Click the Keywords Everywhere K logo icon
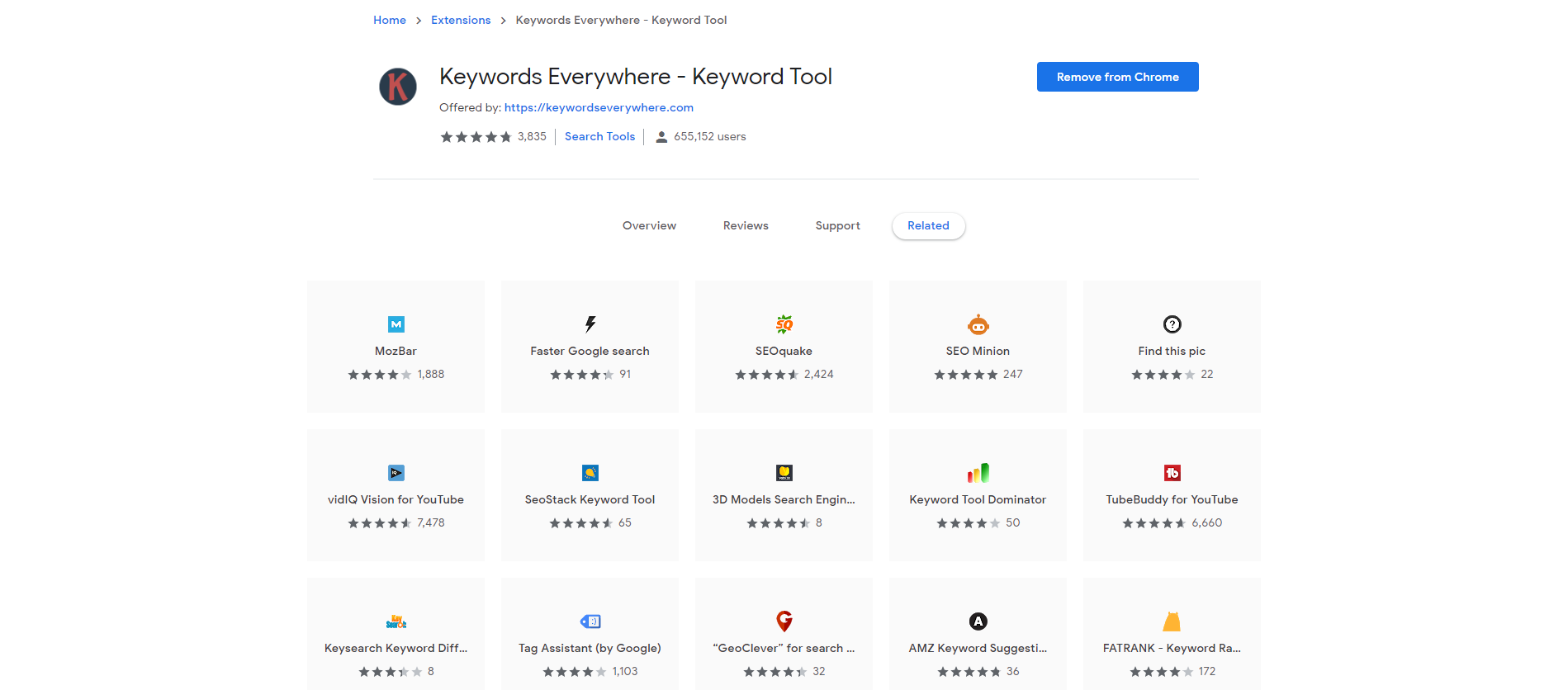Image resolution: width=1568 pixels, height=690 pixels. click(398, 87)
